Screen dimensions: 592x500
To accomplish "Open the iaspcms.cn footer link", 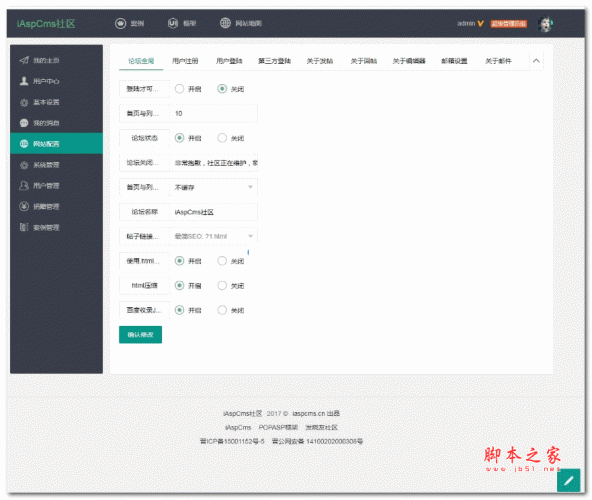I will [308, 414].
